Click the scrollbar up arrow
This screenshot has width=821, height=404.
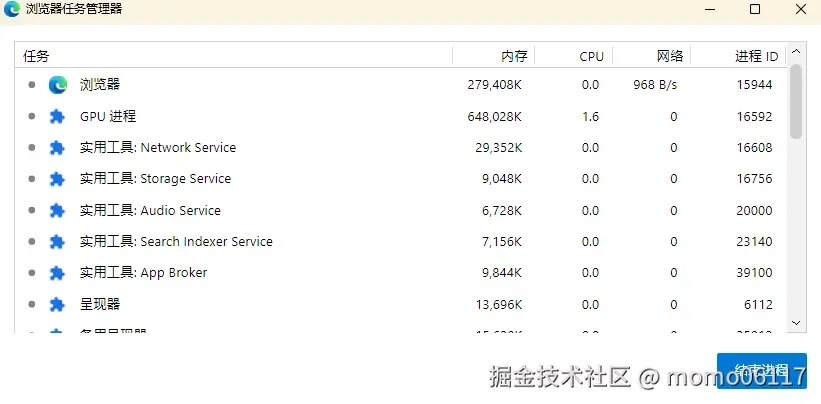point(796,52)
